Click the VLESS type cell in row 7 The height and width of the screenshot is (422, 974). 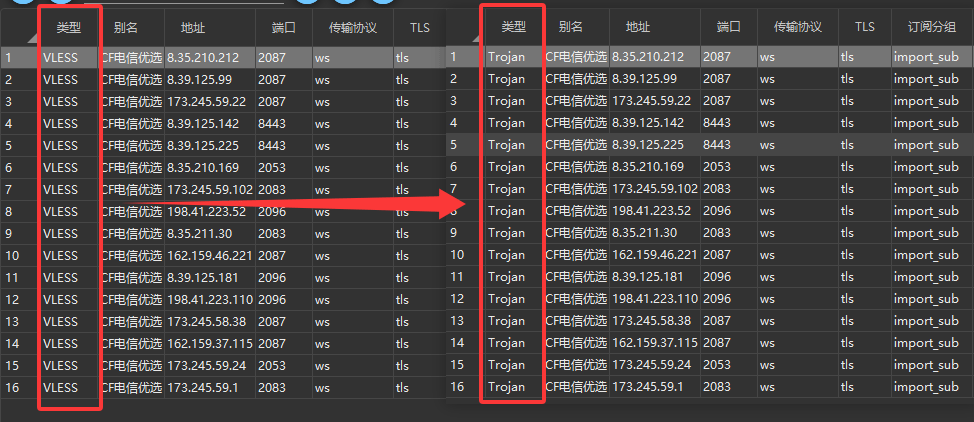click(x=61, y=189)
